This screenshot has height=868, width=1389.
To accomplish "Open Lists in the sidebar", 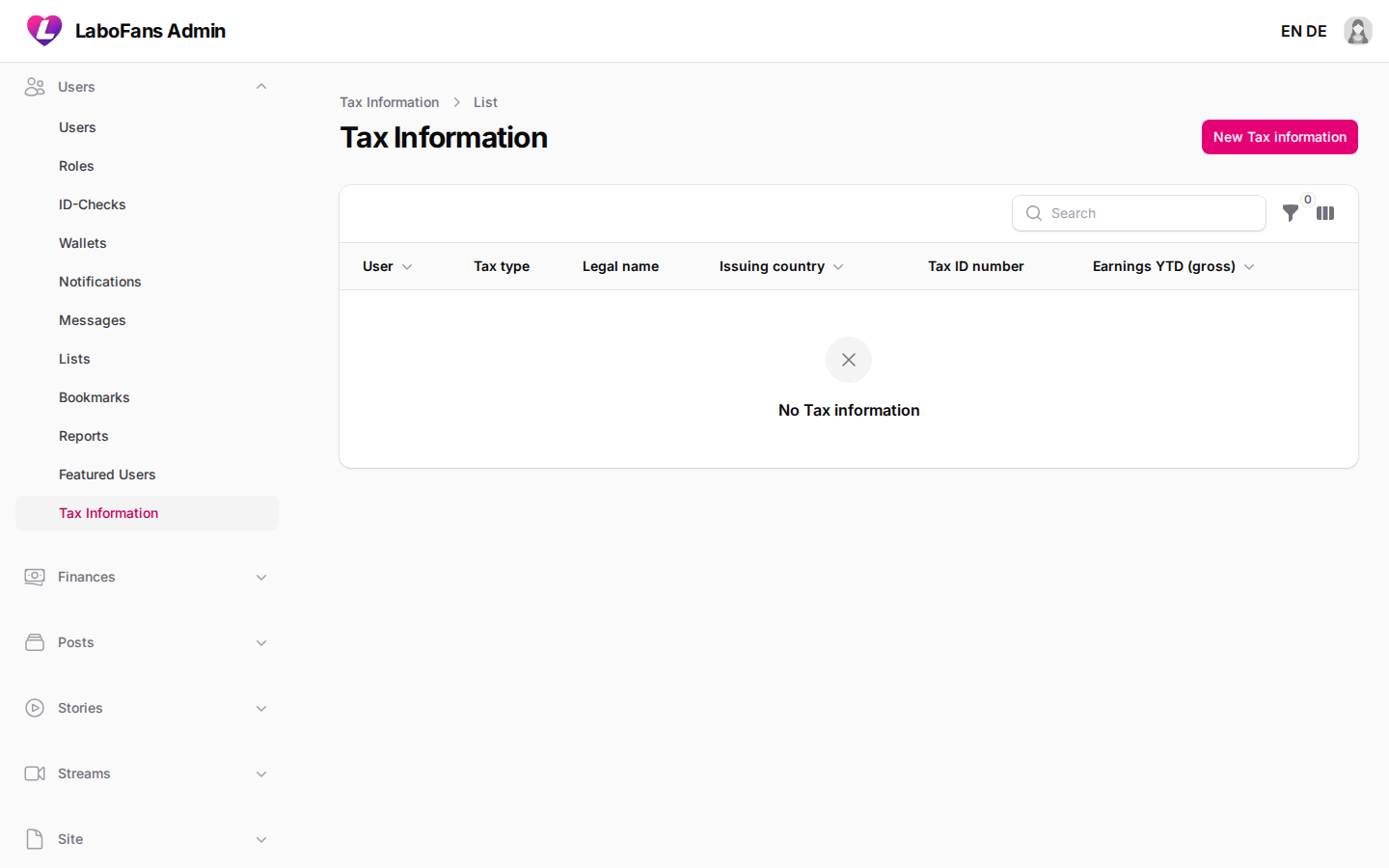I will pos(147,359).
